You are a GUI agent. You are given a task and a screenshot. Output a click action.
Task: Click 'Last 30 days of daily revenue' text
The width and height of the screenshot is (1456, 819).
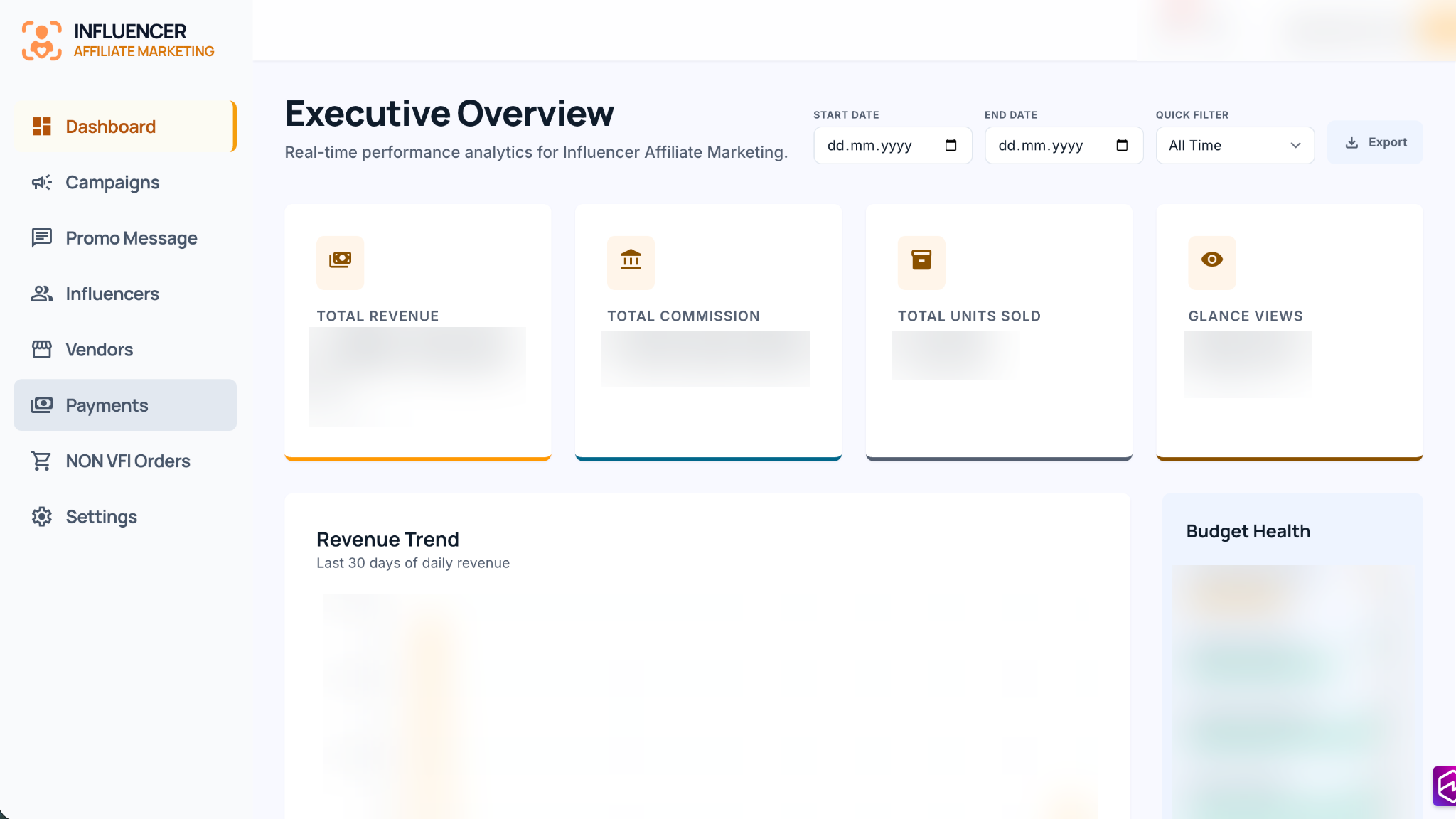pos(413,563)
